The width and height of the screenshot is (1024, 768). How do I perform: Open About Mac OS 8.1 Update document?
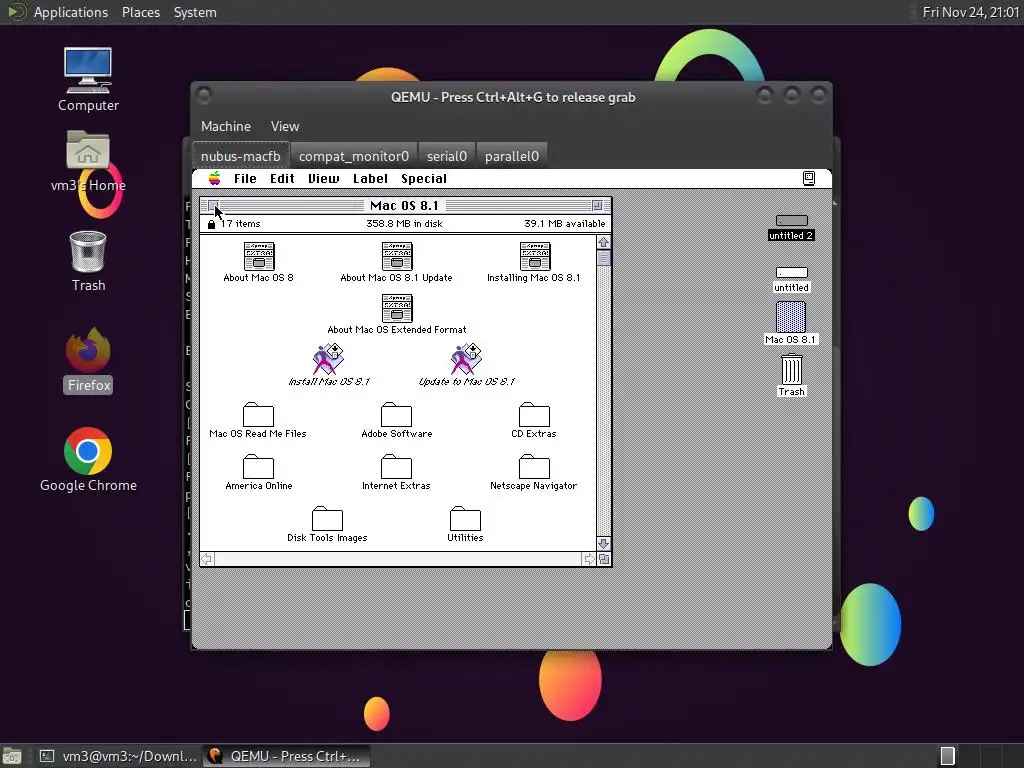[396, 256]
